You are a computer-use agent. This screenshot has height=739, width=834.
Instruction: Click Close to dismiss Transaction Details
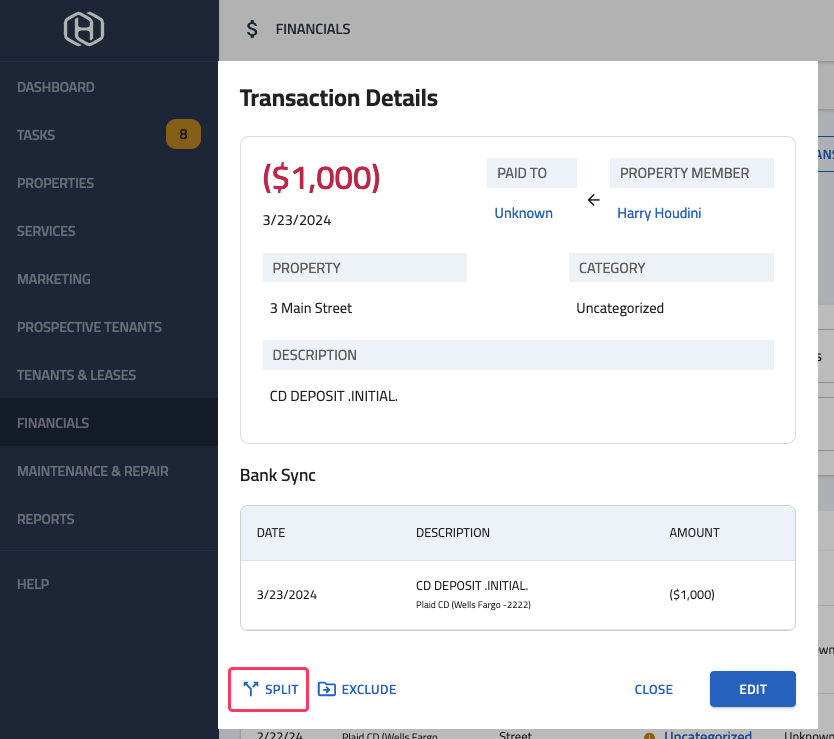653,689
